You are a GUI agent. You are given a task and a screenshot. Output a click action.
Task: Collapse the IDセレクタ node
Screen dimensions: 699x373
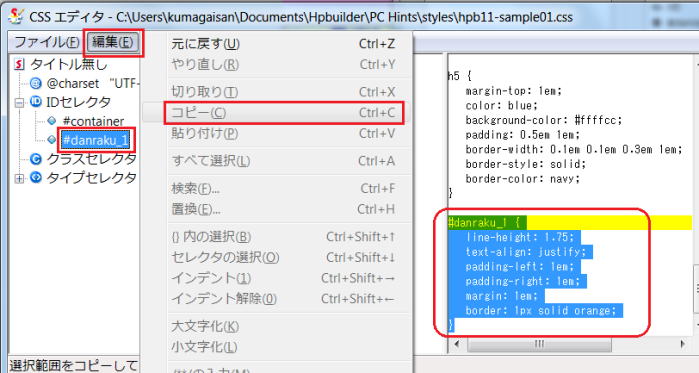tap(19, 102)
